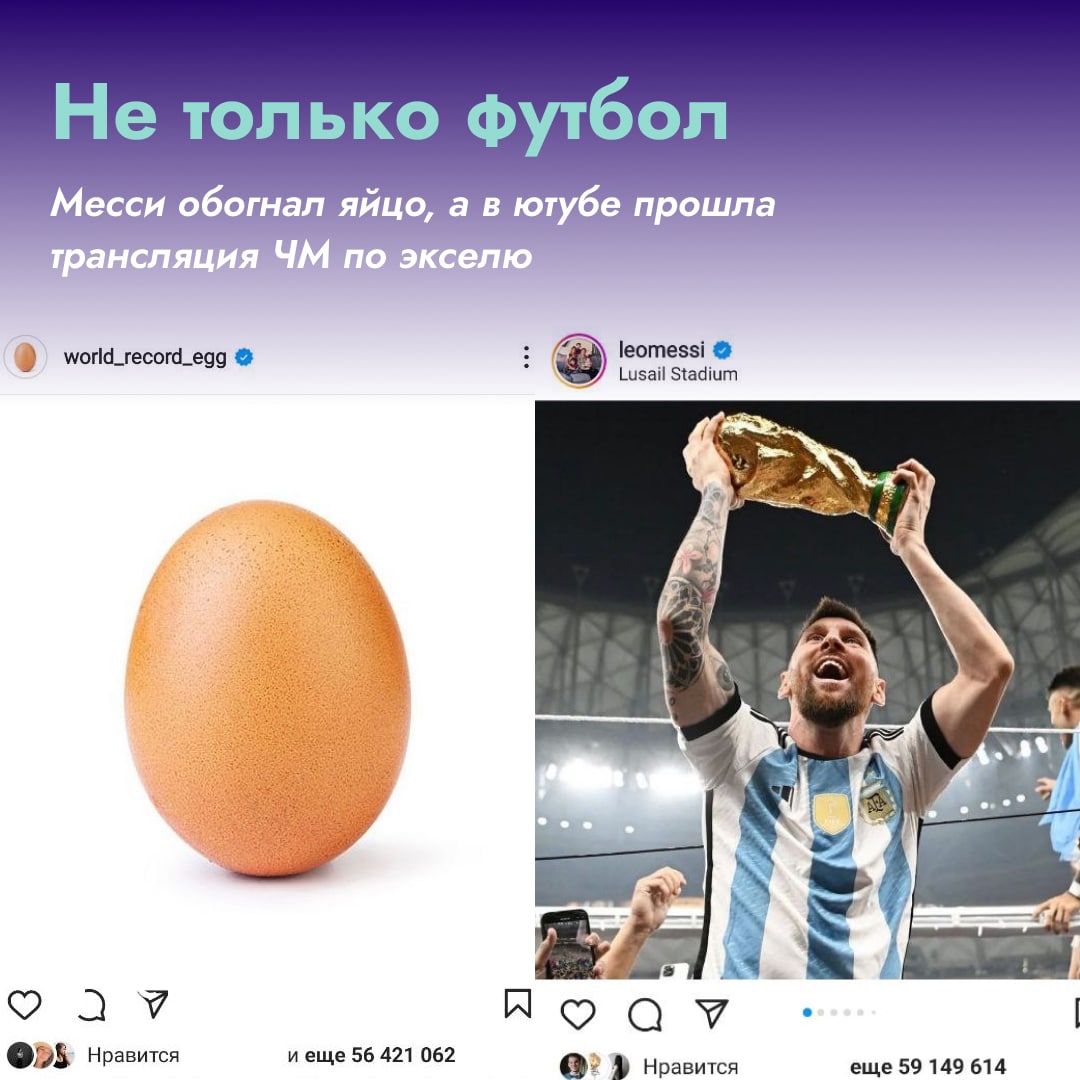Open comments on the leomessi post
The image size is (1080, 1080).
click(x=645, y=1015)
